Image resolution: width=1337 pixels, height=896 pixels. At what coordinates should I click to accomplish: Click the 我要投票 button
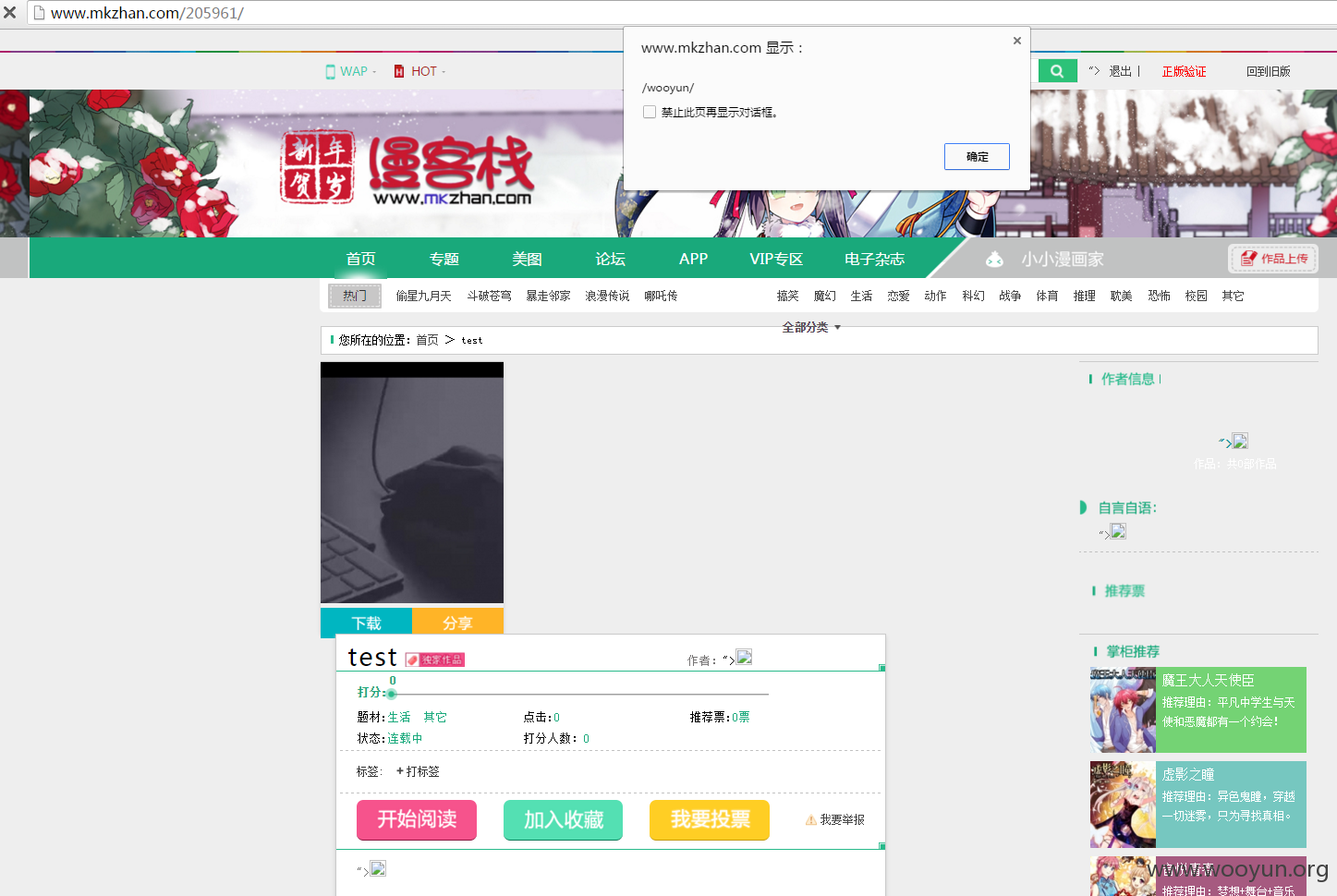[710, 819]
